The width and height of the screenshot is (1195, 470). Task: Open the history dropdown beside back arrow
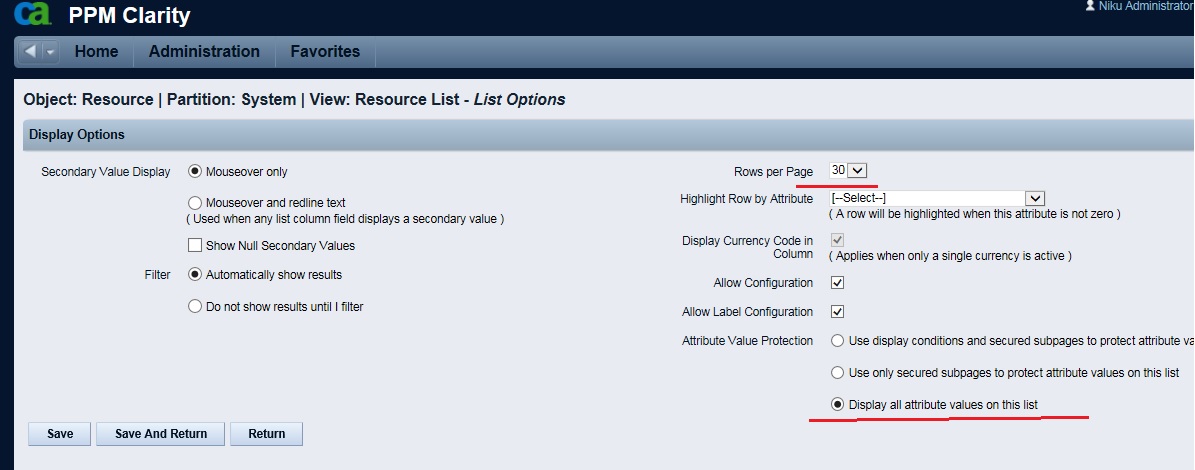[50, 52]
